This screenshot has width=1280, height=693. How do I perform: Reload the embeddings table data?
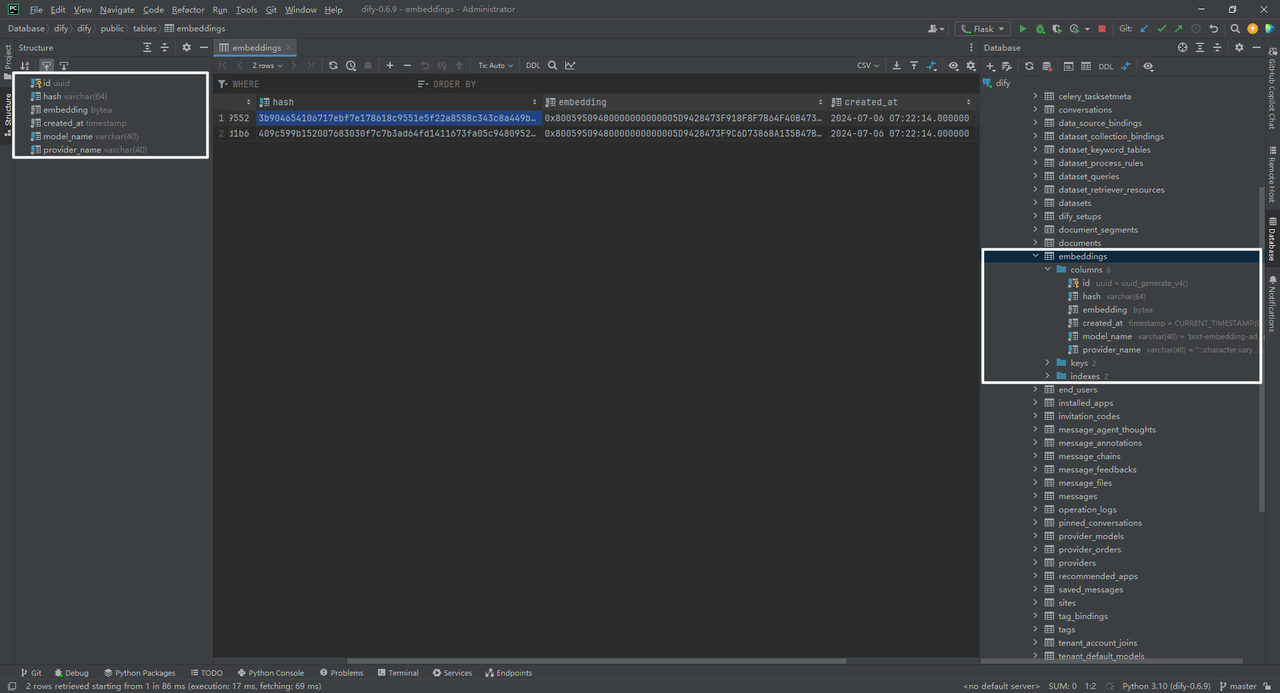coord(333,65)
